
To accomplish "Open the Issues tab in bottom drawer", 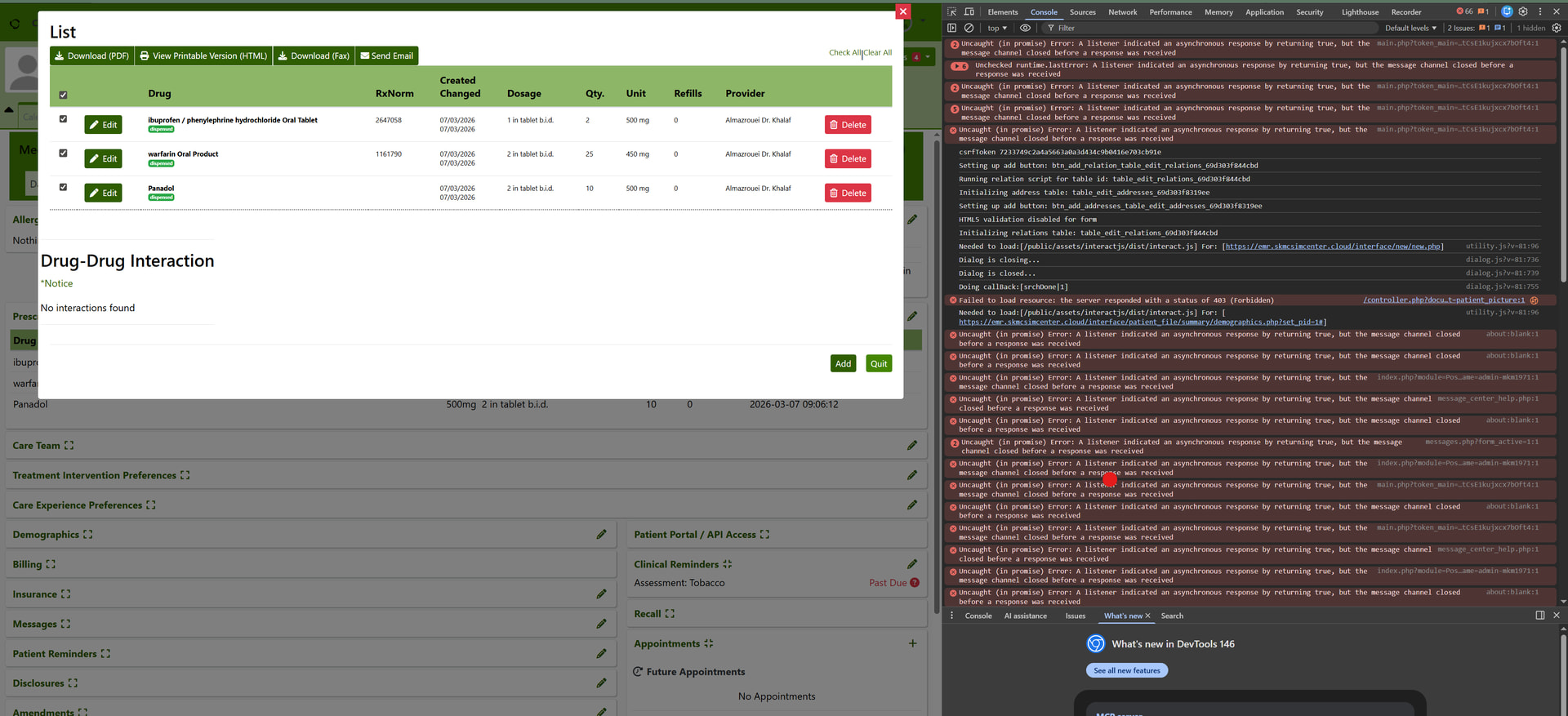I will click(1075, 616).
